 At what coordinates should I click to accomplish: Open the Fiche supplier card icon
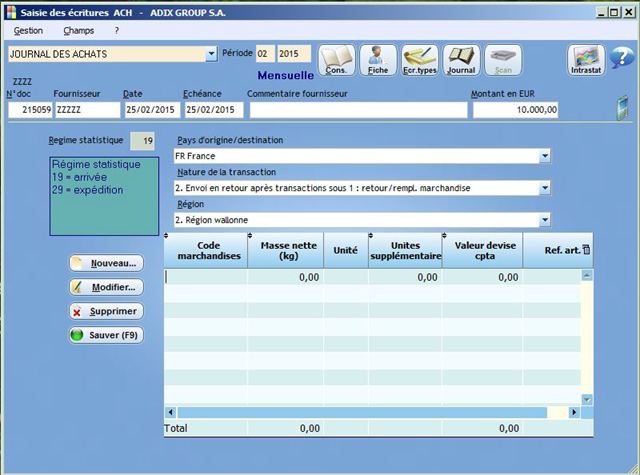(378, 60)
